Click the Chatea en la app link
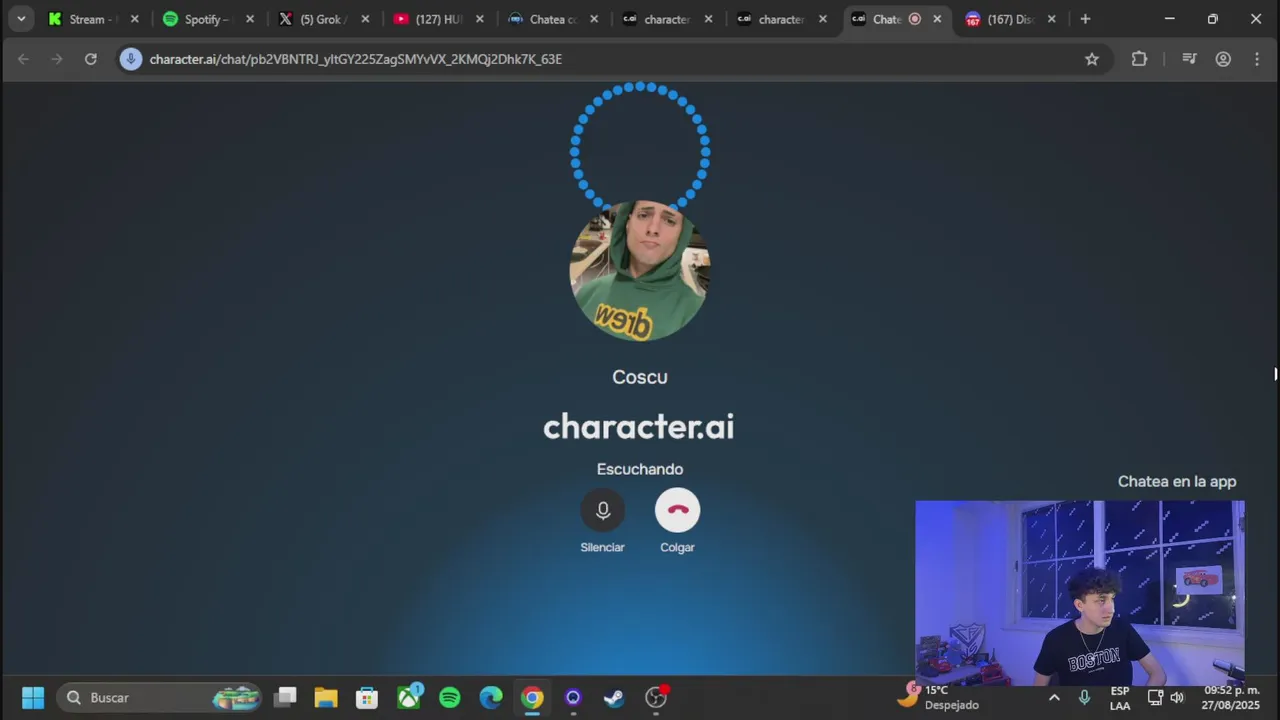The image size is (1280, 720). point(1177,481)
